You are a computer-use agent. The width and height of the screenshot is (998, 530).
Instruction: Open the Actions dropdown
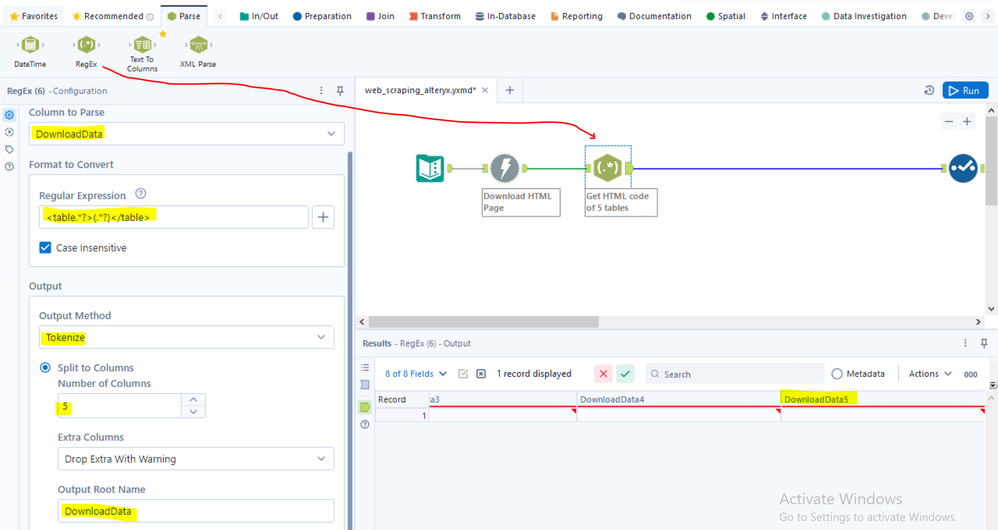pos(930,373)
